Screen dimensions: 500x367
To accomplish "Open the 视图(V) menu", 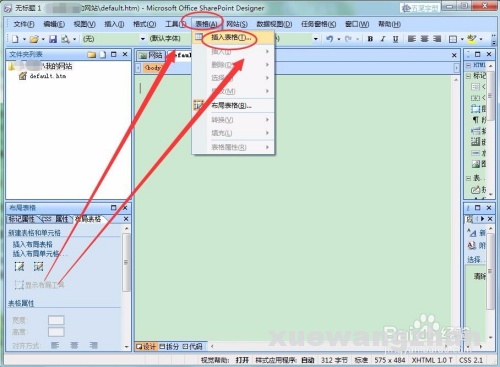I will click(x=84, y=24).
